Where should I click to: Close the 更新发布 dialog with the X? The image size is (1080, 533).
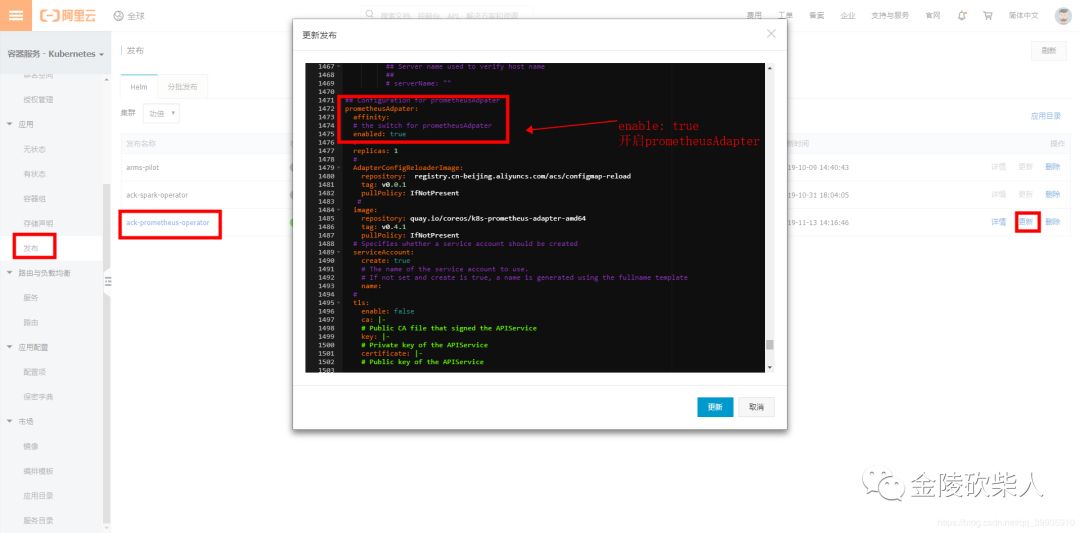point(771,34)
